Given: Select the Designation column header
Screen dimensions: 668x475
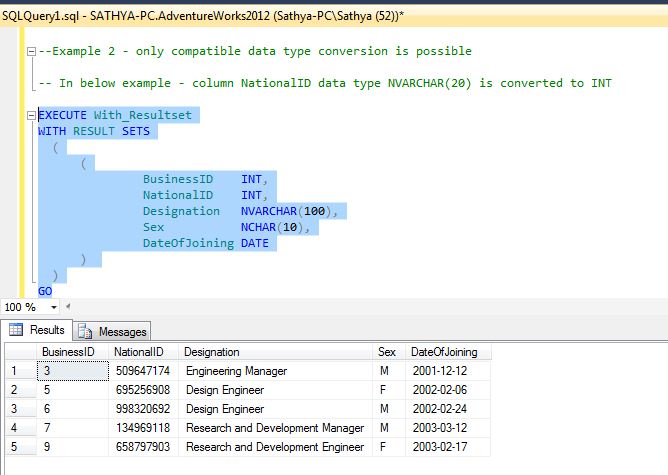Looking at the screenshot, I should click(x=275, y=352).
